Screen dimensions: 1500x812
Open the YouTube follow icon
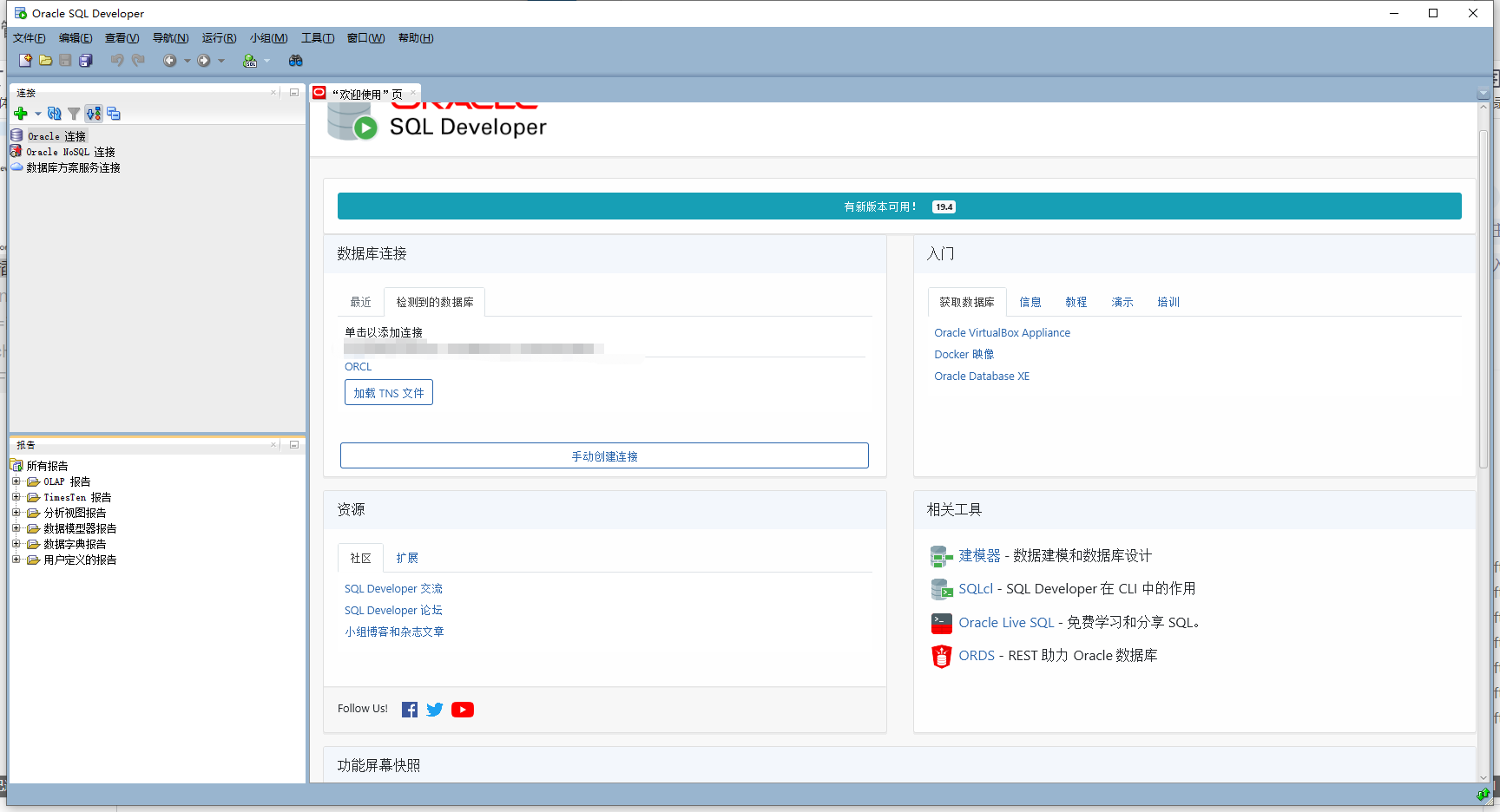(463, 710)
